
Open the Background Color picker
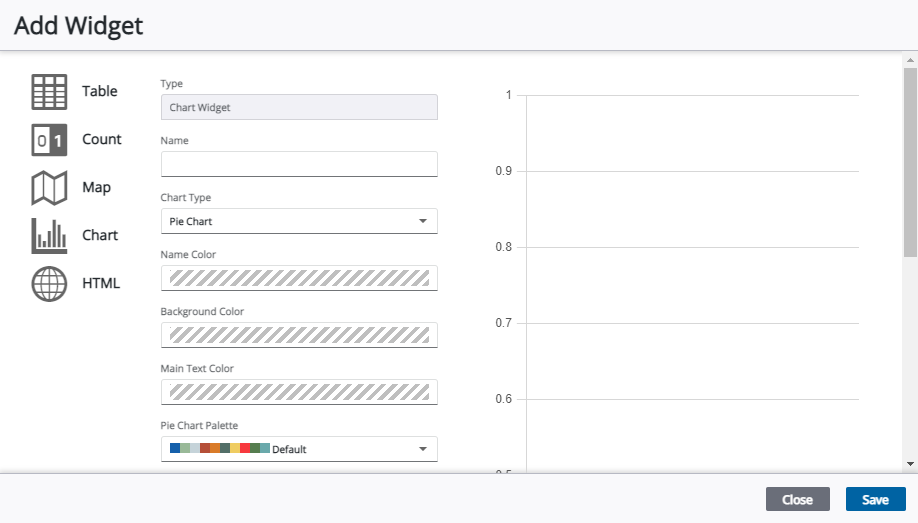298,335
